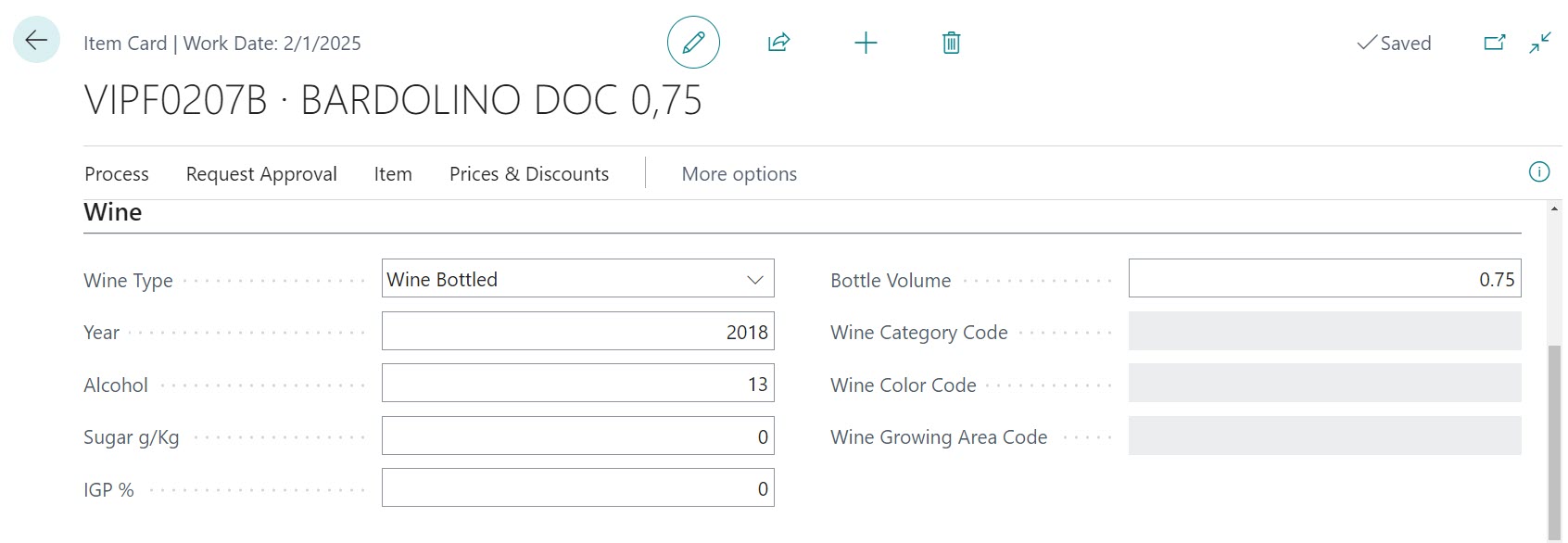Click the back arrow button
This screenshot has height=543, width=1568.
[x=36, y=40]
